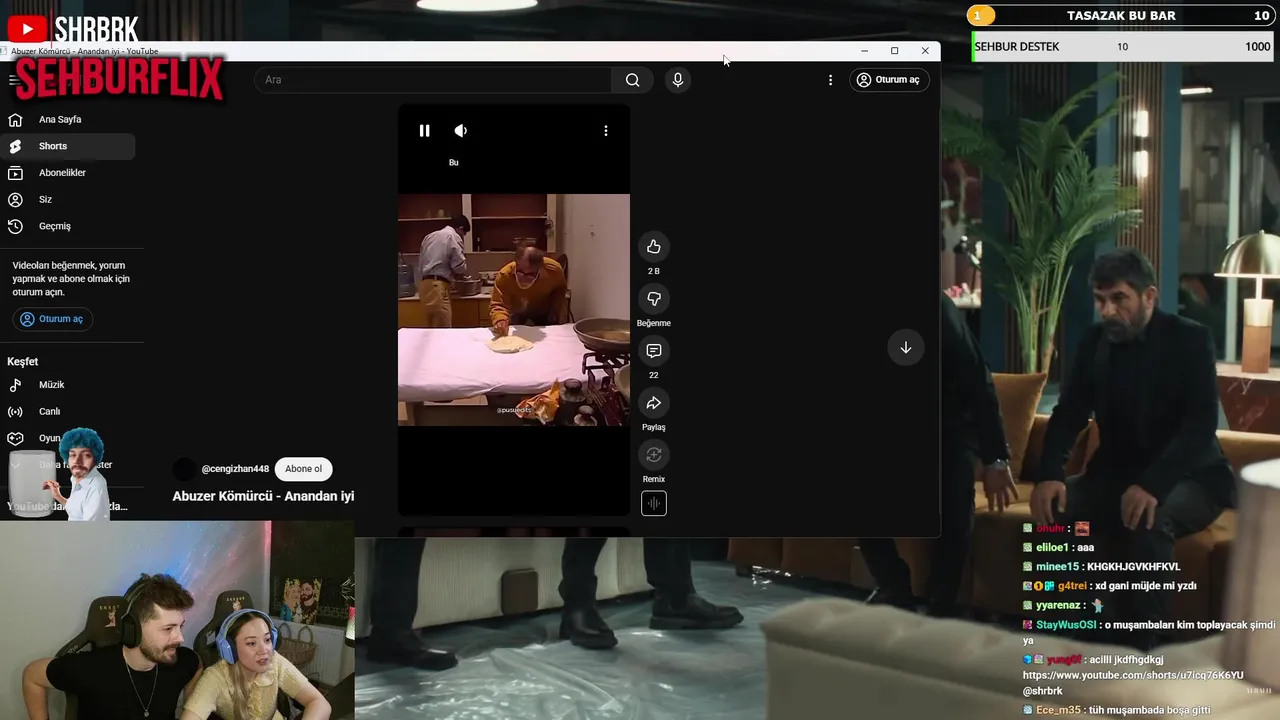Go to the next Short arrow
1280x720 pixels.
tap(906, 348)
